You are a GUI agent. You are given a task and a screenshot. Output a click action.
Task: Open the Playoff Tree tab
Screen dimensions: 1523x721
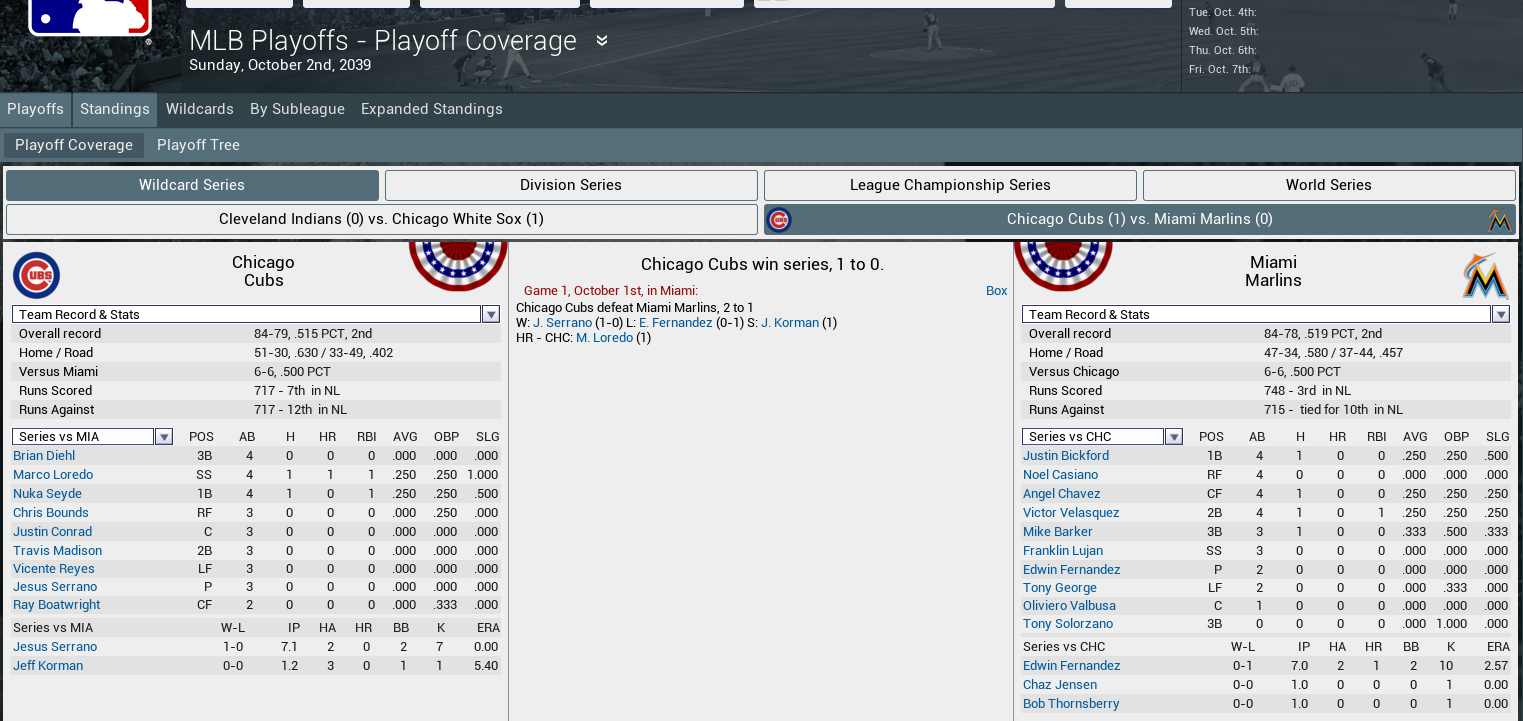tap(198, 145)
